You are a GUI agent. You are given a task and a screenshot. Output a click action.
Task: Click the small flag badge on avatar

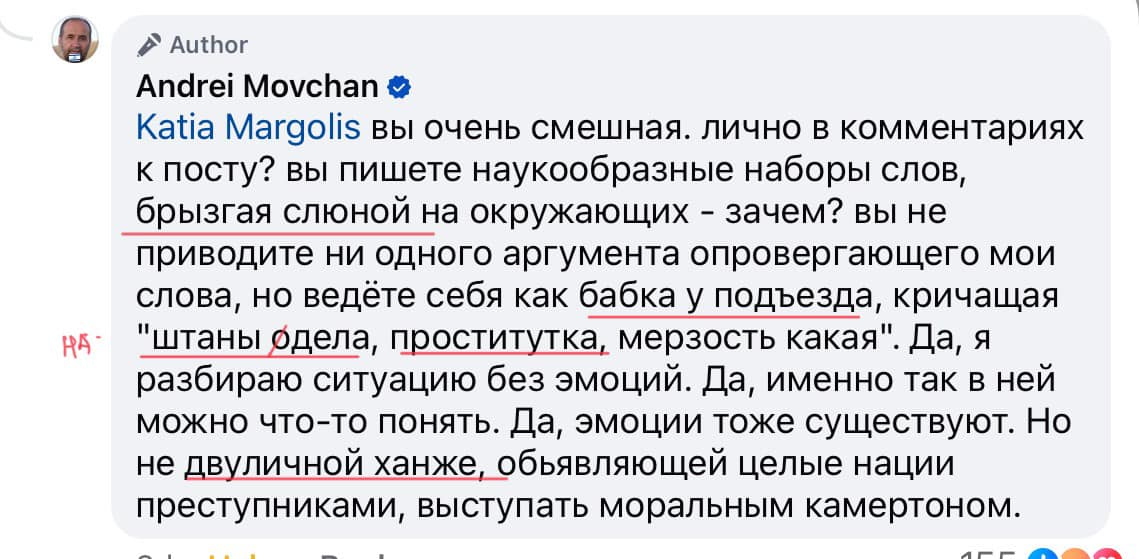click(x=75, y=57)
